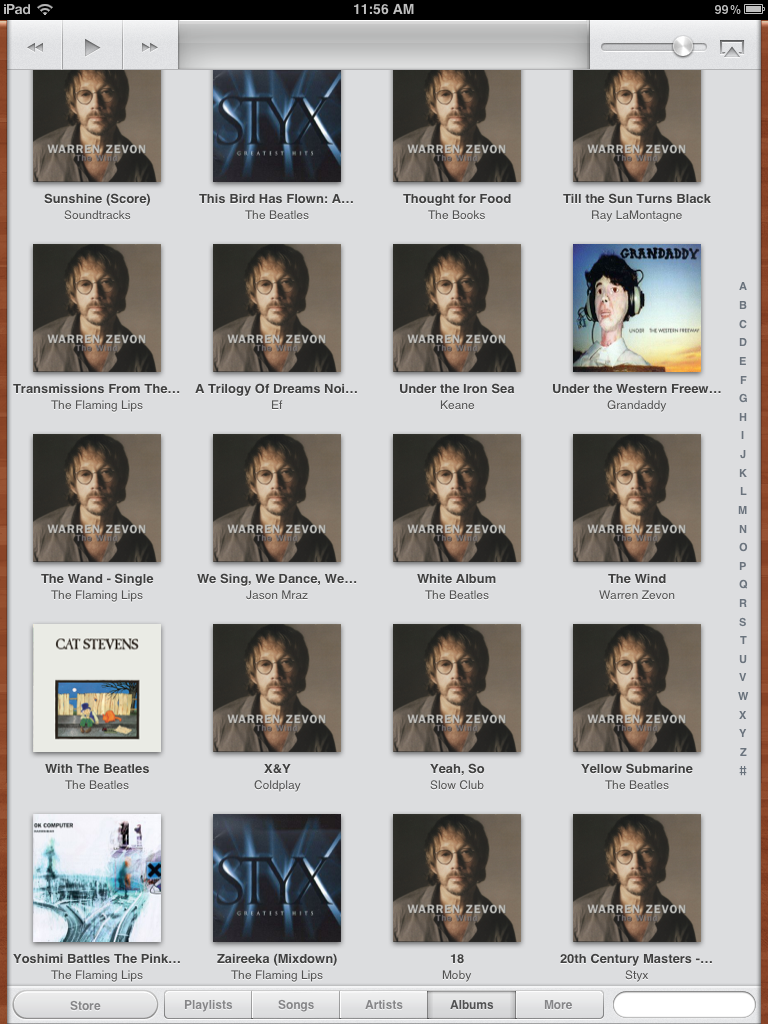Tap the playback progress bar
The width and height of the screenshot is (768, 1024).
point(384,45)
